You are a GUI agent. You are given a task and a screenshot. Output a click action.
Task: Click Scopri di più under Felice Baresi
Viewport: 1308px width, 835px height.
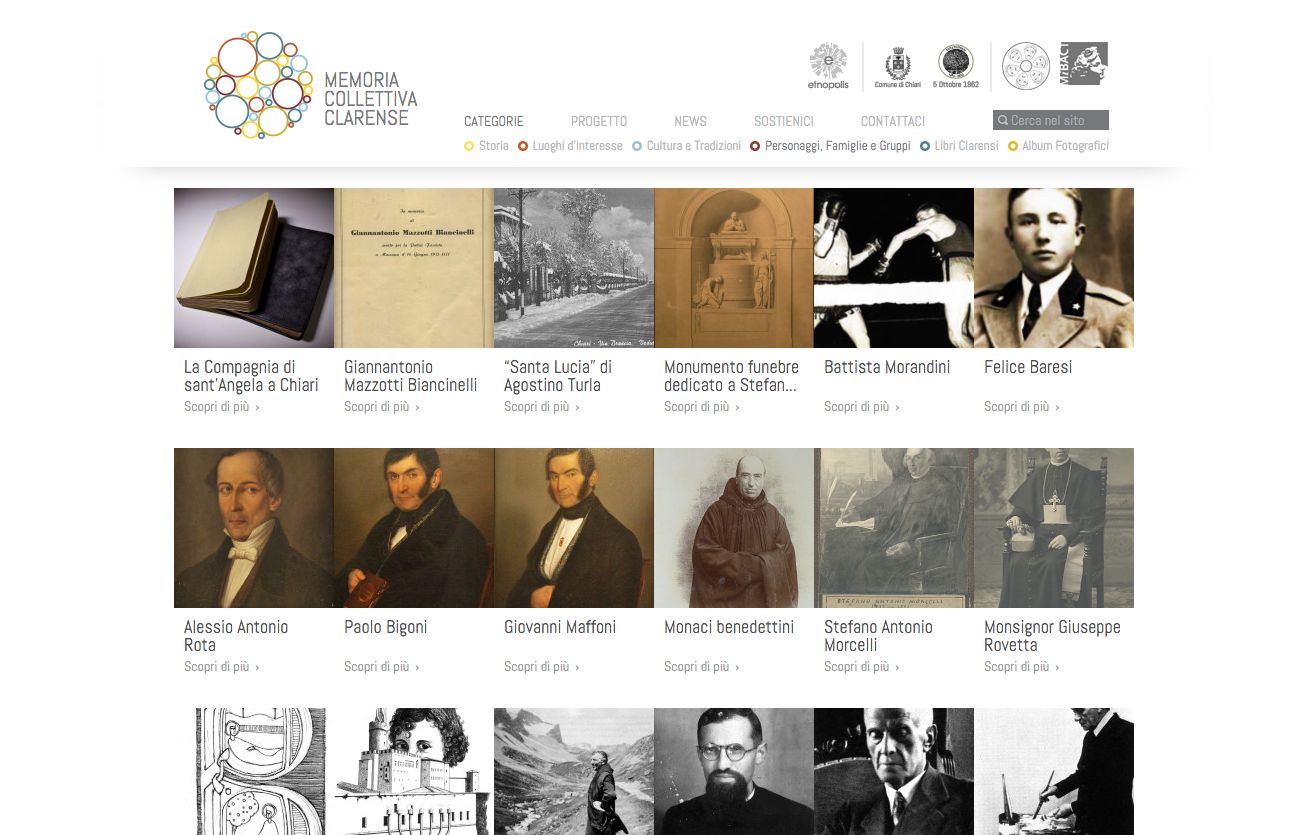click(x=1021, y=407)
